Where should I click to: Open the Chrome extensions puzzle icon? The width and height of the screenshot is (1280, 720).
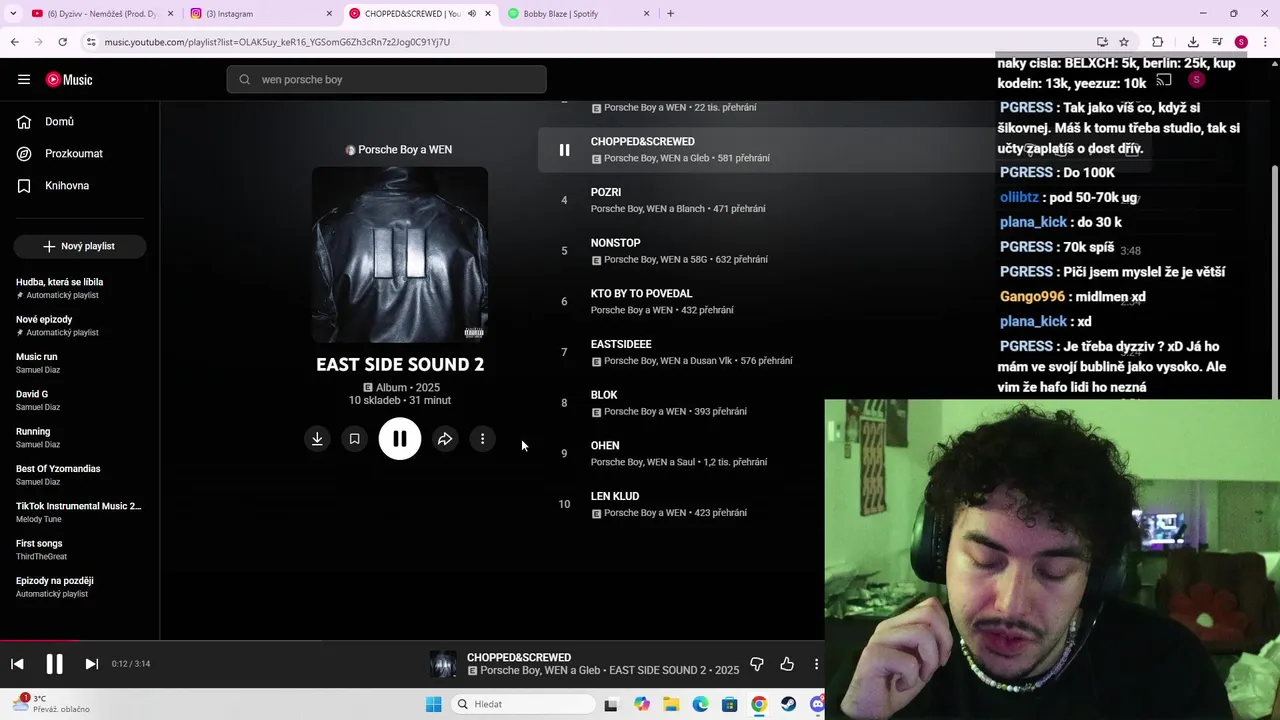(1157, 42)
